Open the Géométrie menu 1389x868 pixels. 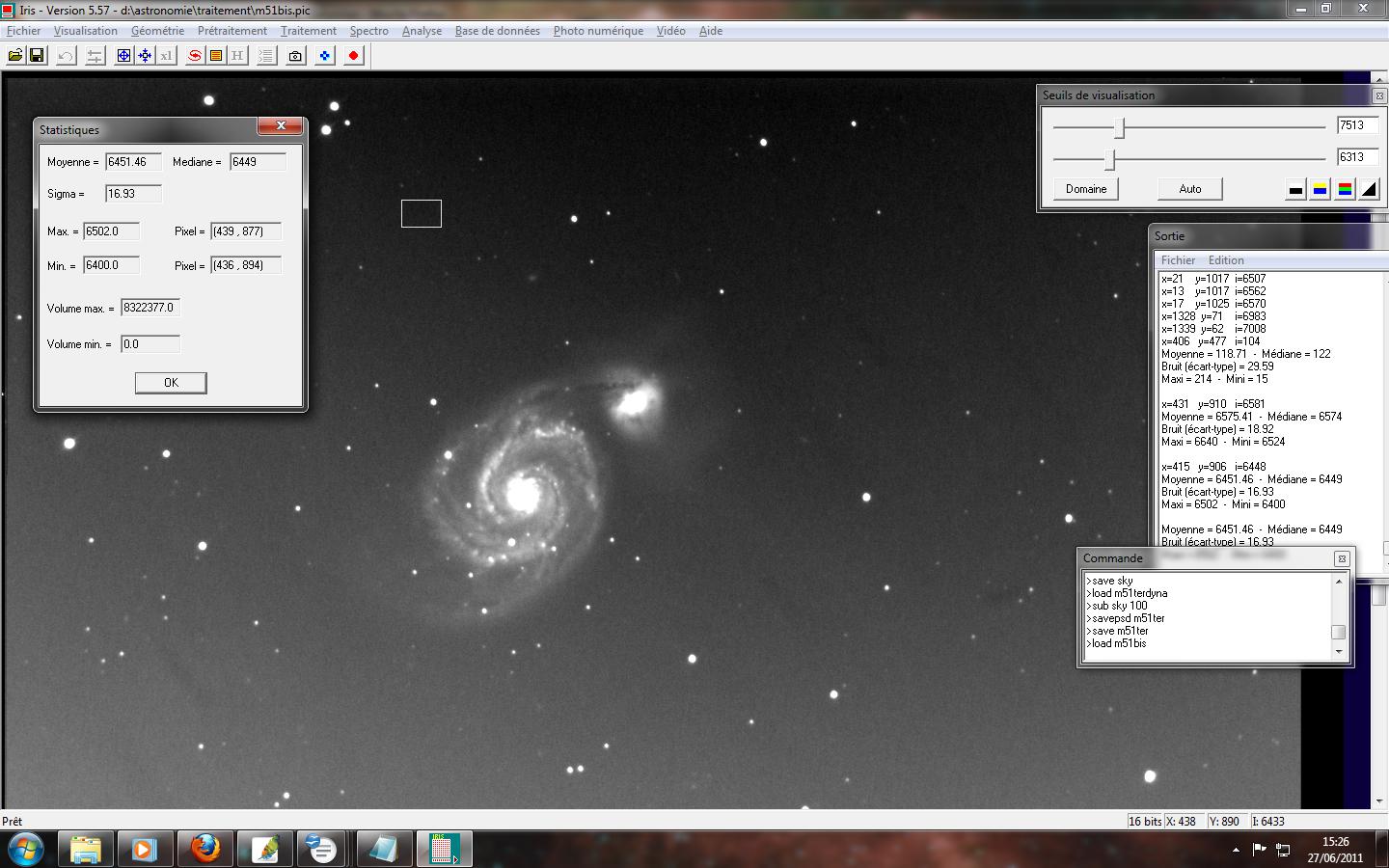click(x=157, y=31)
